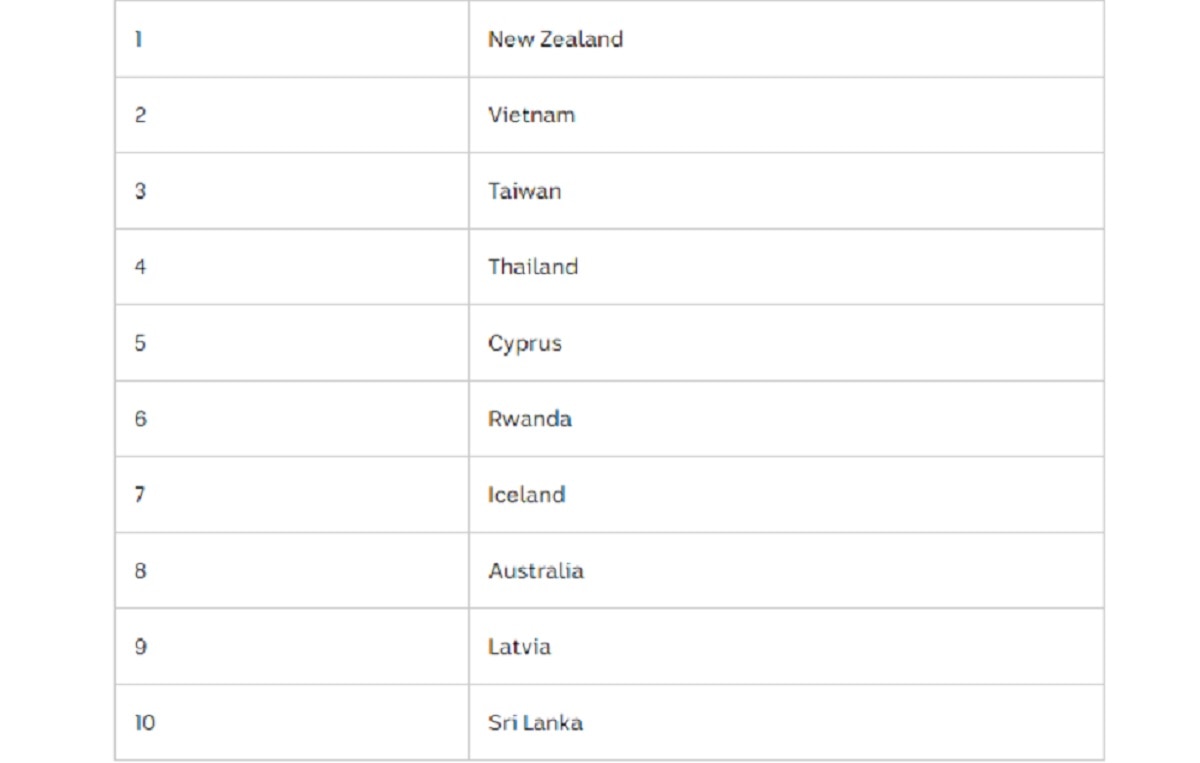Select the Thailand cell

pos(533,267)
